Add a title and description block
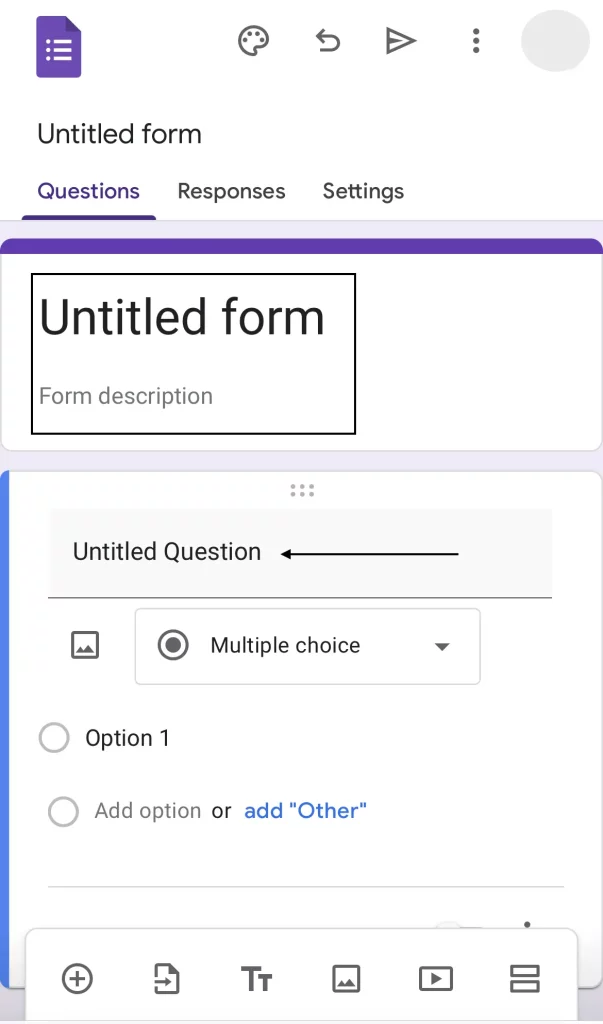The width and height of the screenshot is (603, 1024). click(257, 979)
